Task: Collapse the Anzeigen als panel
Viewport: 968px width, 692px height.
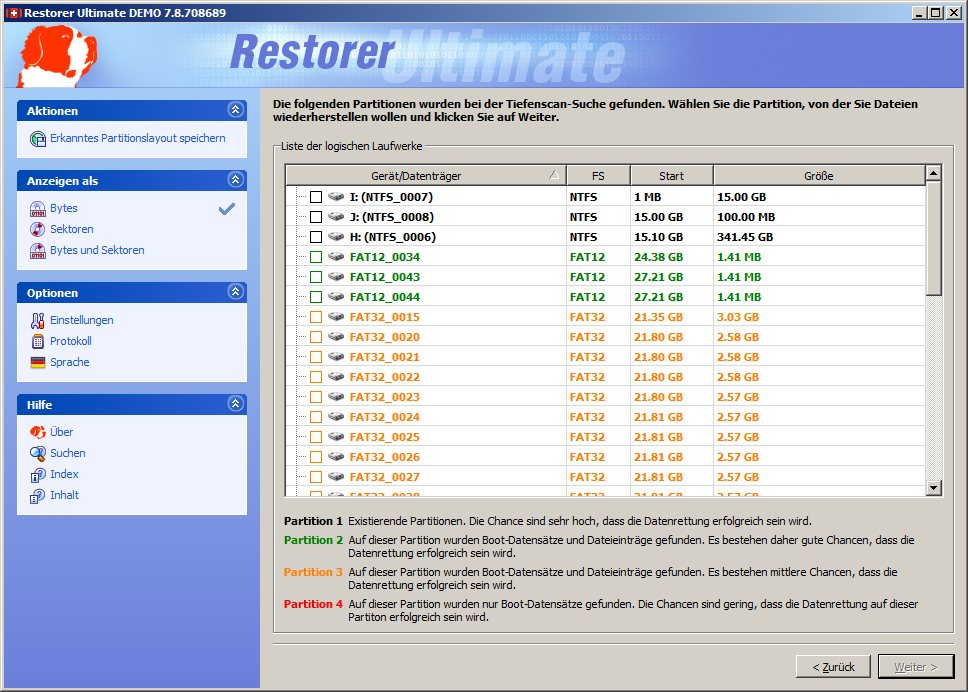Action: (235, 180)
